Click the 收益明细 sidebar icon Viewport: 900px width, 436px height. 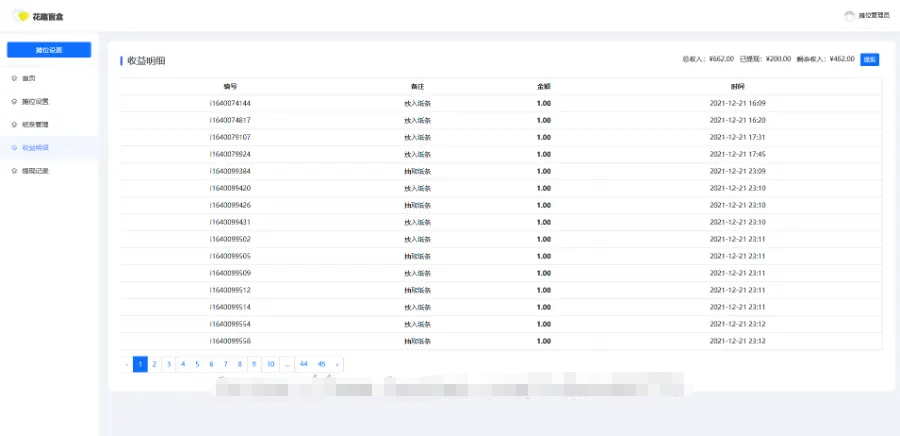pos(13,147)
